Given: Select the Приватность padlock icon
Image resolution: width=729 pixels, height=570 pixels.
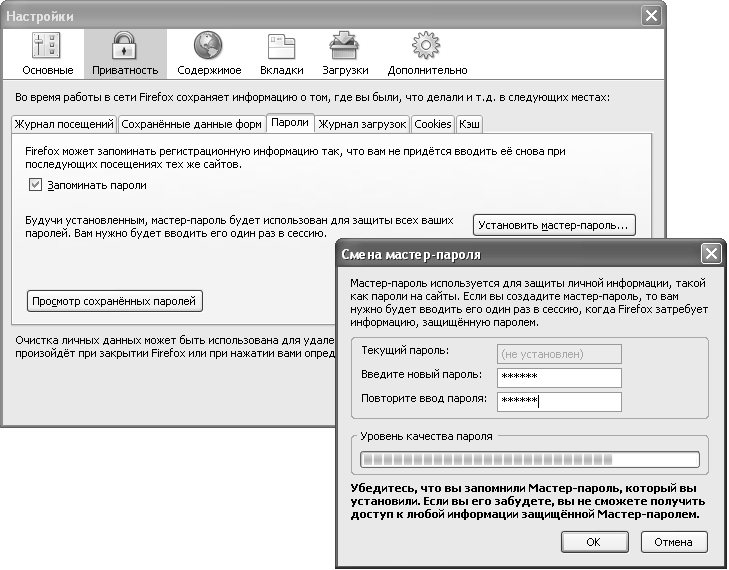Looking at the screenshot, I should (x=125, y=47).
